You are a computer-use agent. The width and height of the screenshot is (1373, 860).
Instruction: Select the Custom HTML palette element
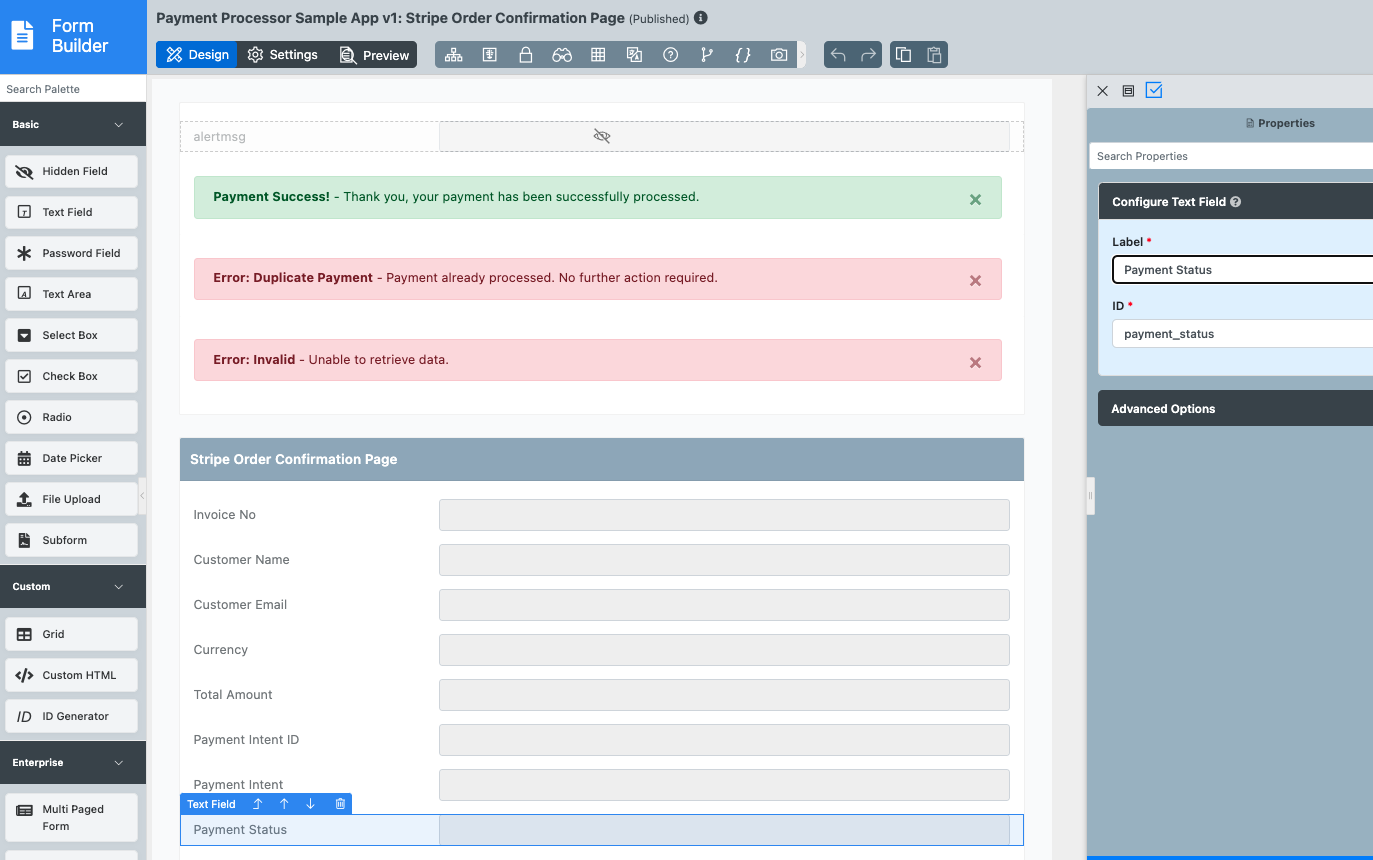72,675
